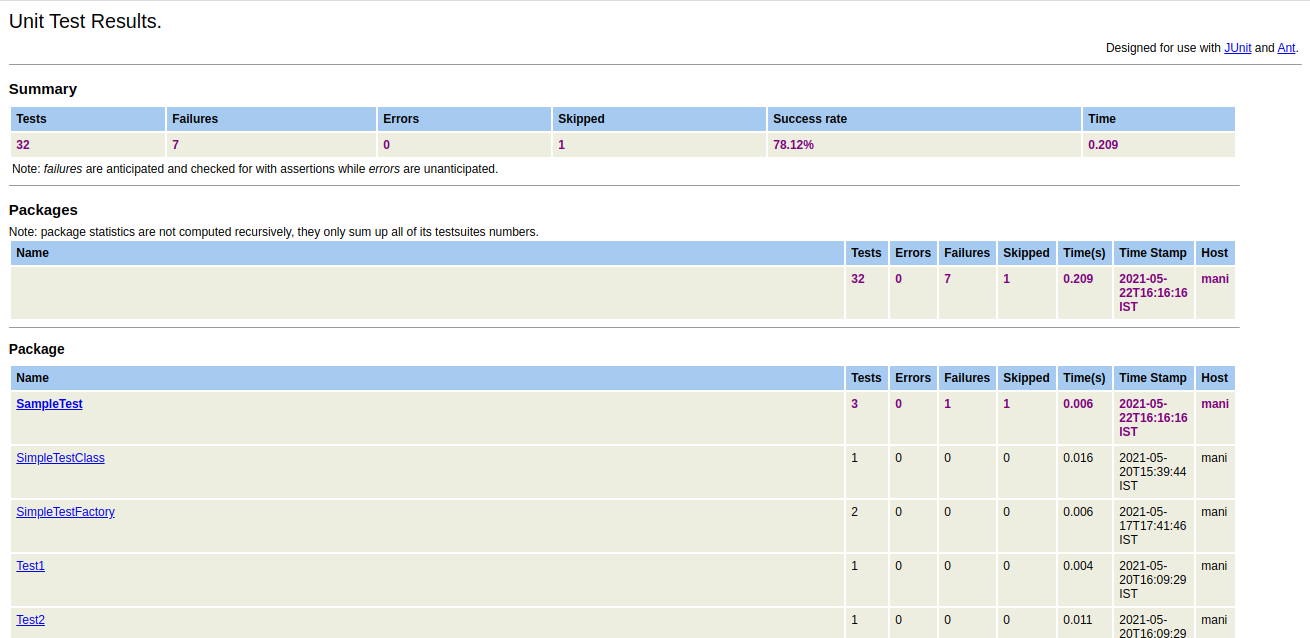Click the Name header in Packages table
Viewport: 1310px width, 638px height.
point(32,252)
